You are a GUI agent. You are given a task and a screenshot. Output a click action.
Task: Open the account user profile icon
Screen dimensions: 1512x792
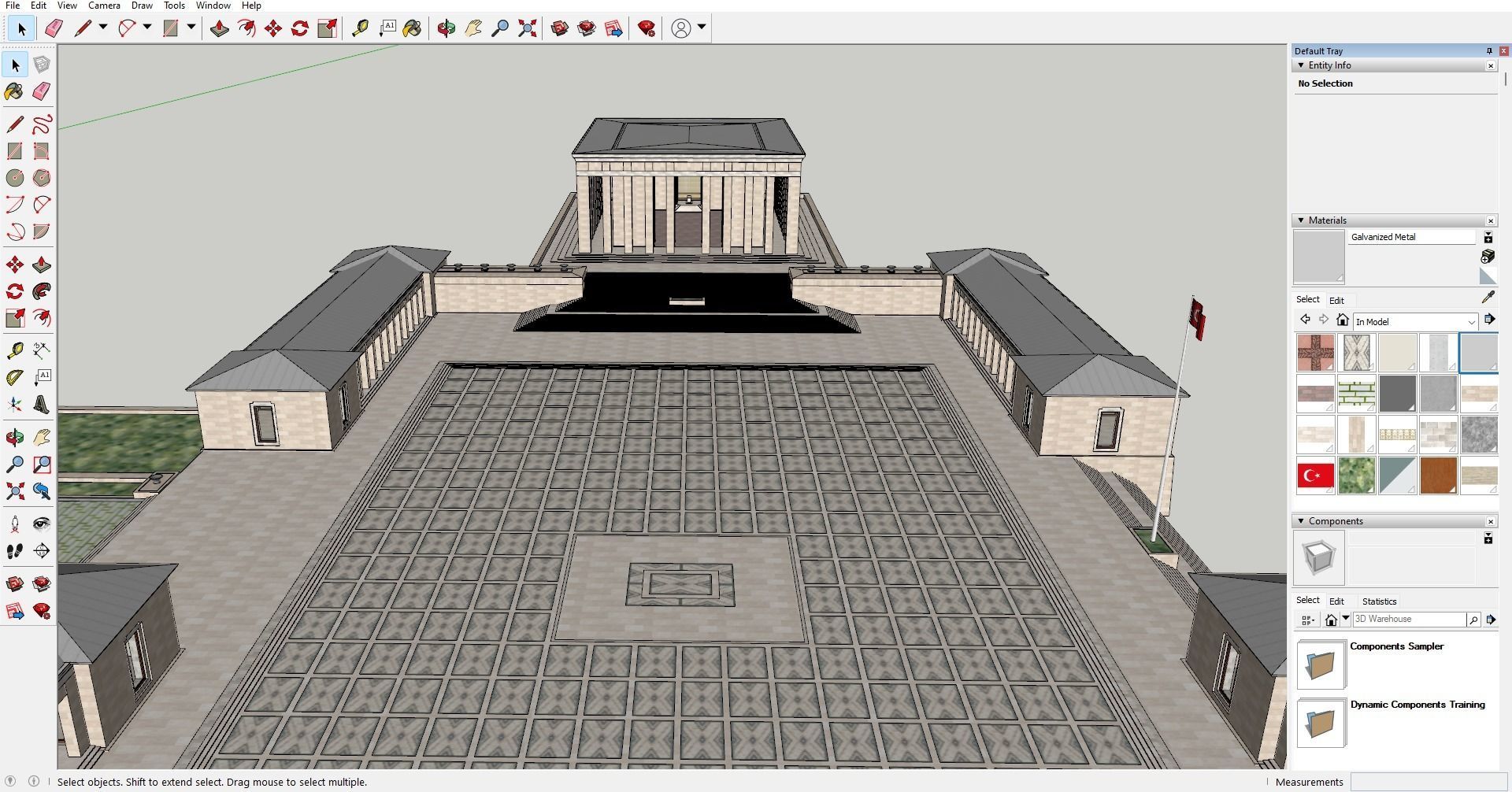coord(681,28)
